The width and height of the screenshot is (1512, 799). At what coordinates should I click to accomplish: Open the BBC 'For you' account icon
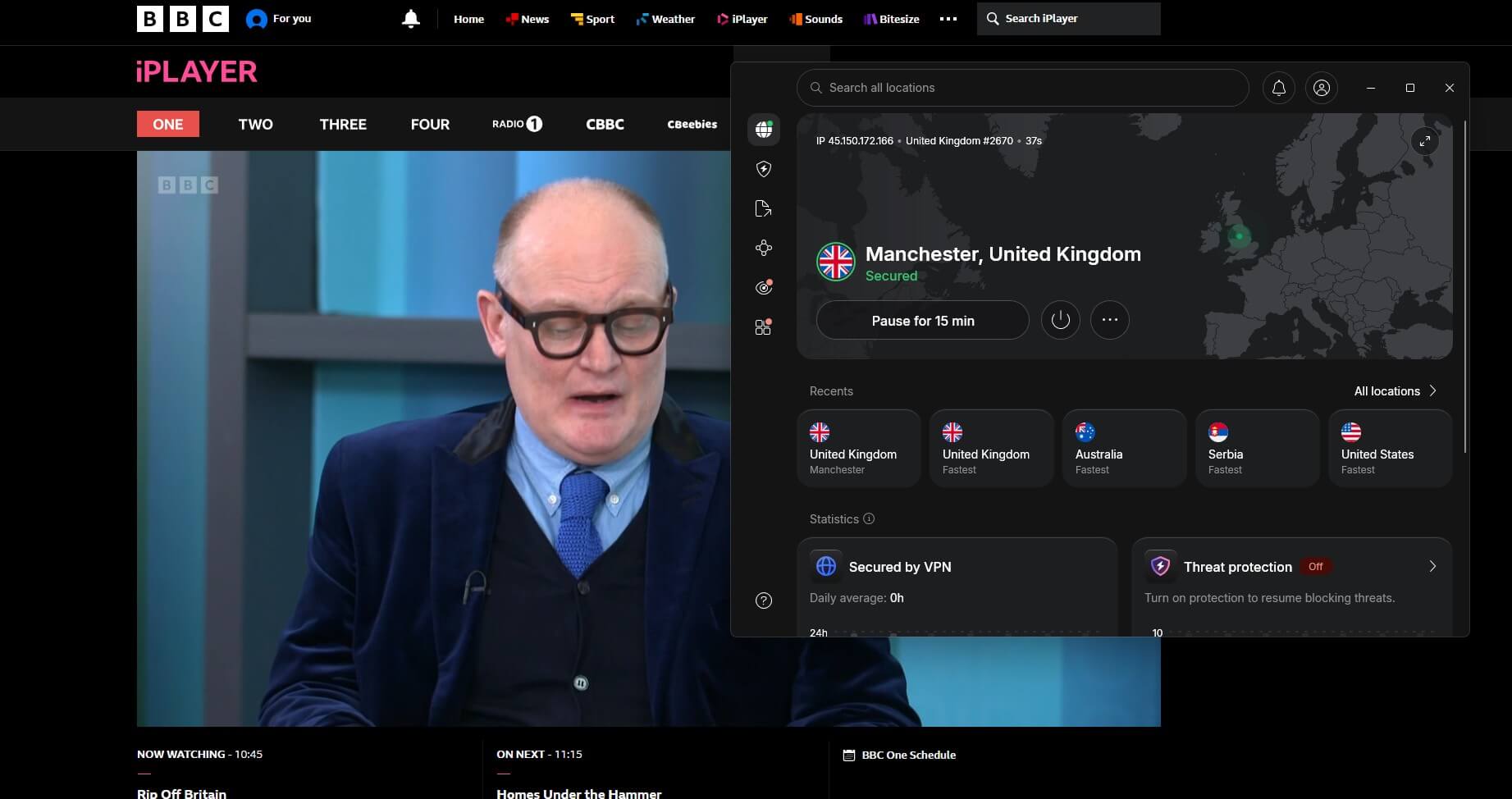pyautogui.click(x=257, y=19)
